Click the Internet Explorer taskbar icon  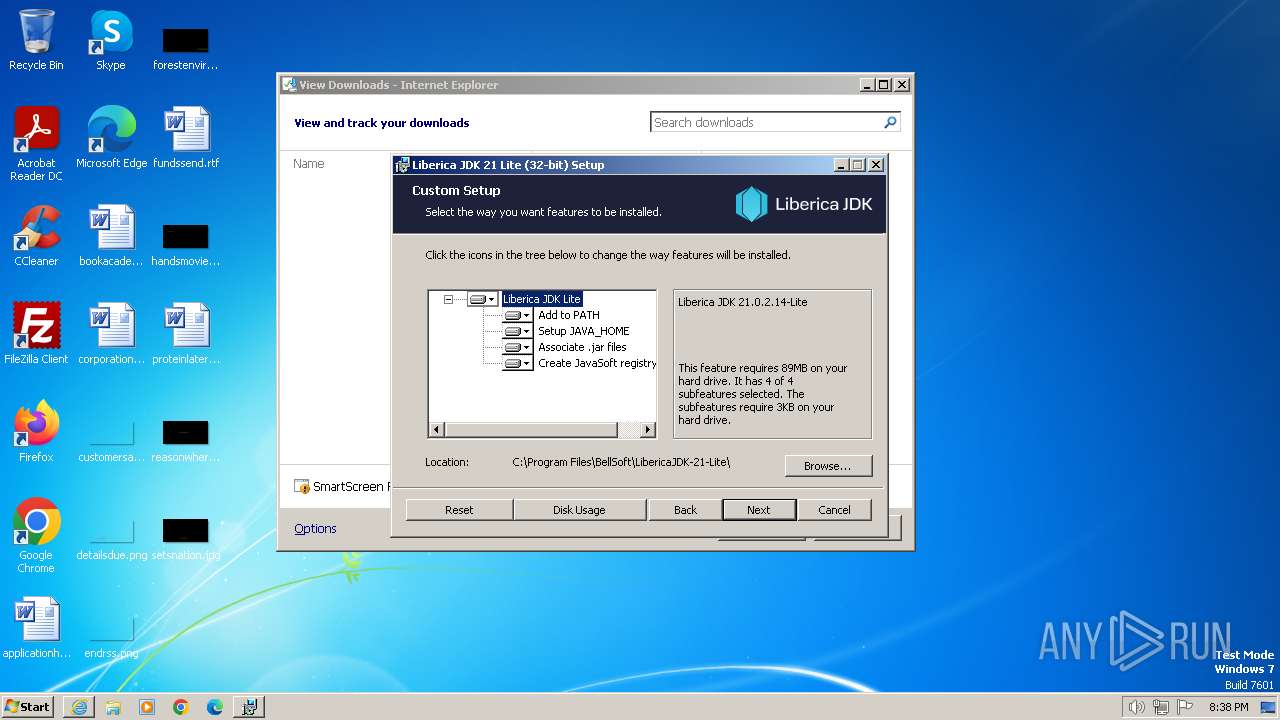coord(79,707)
